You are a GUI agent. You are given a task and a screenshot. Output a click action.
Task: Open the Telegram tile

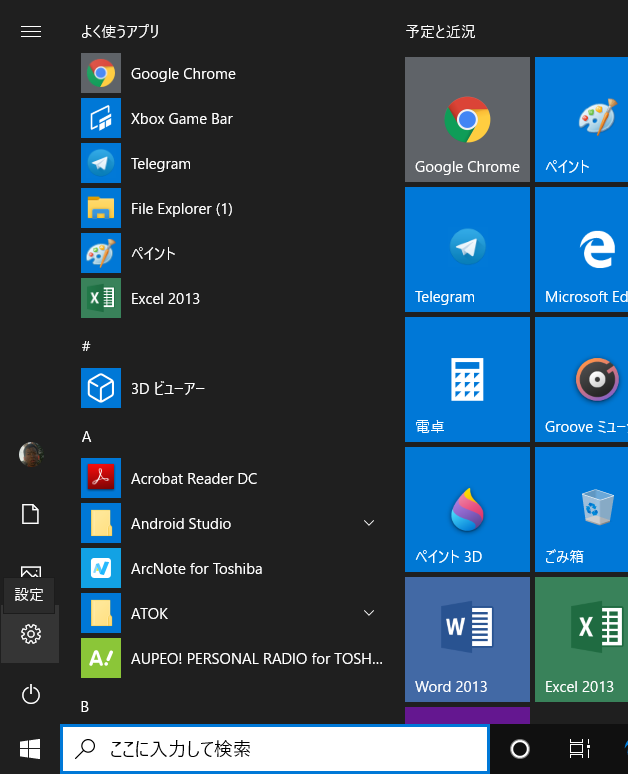point(467,249)
